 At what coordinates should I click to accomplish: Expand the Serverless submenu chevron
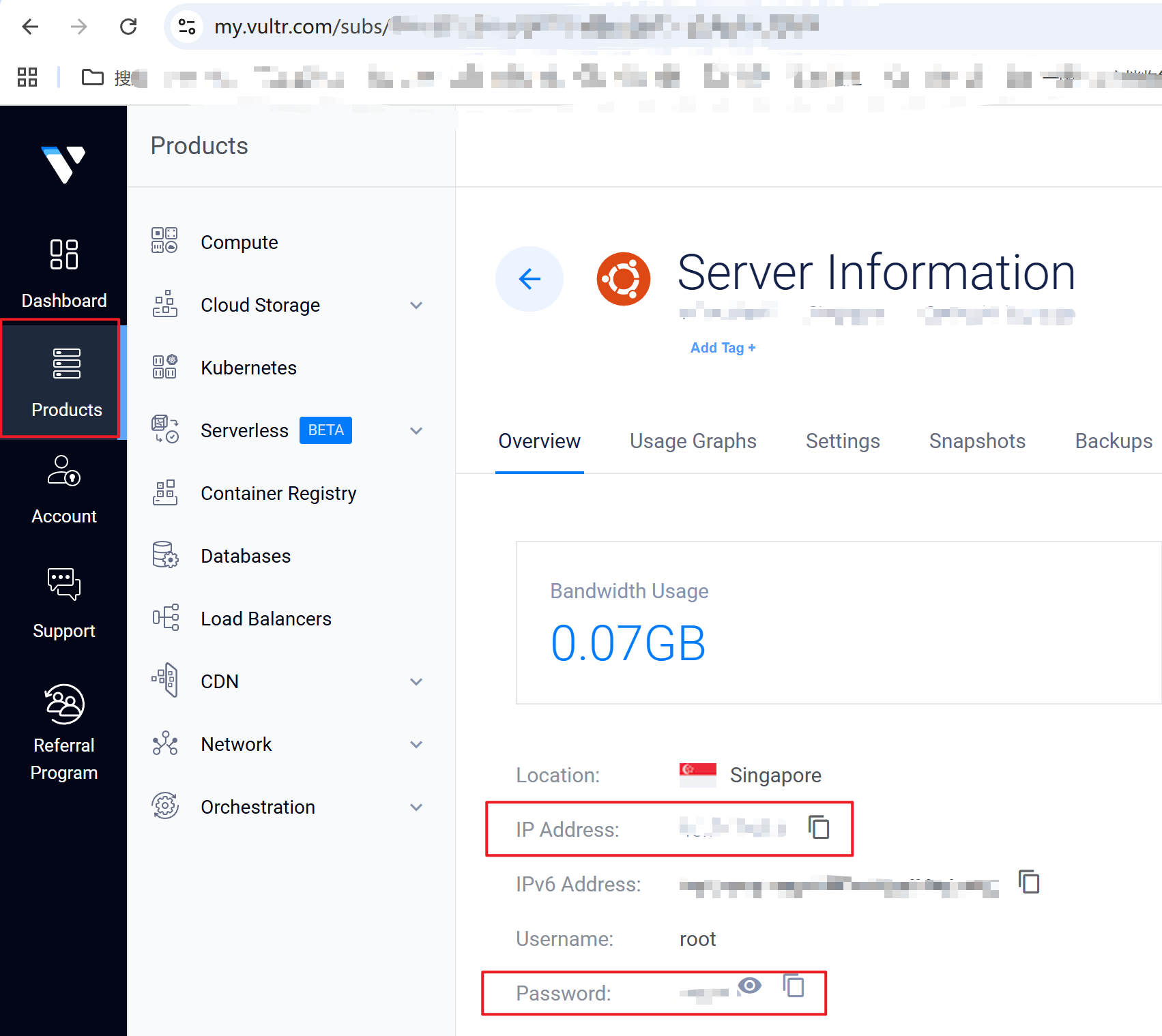(416, 431)
